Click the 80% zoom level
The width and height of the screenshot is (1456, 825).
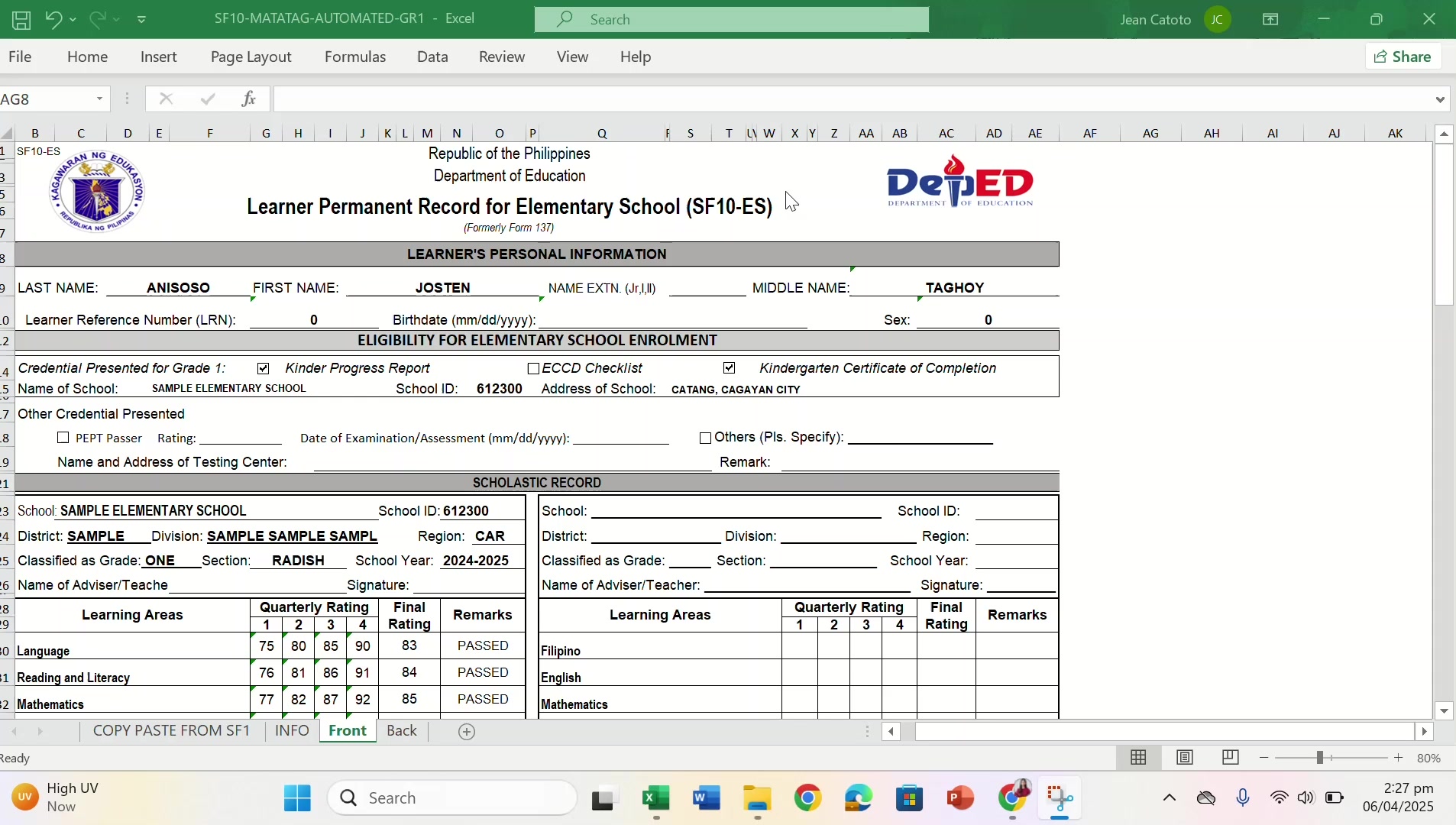[1428, 759]
